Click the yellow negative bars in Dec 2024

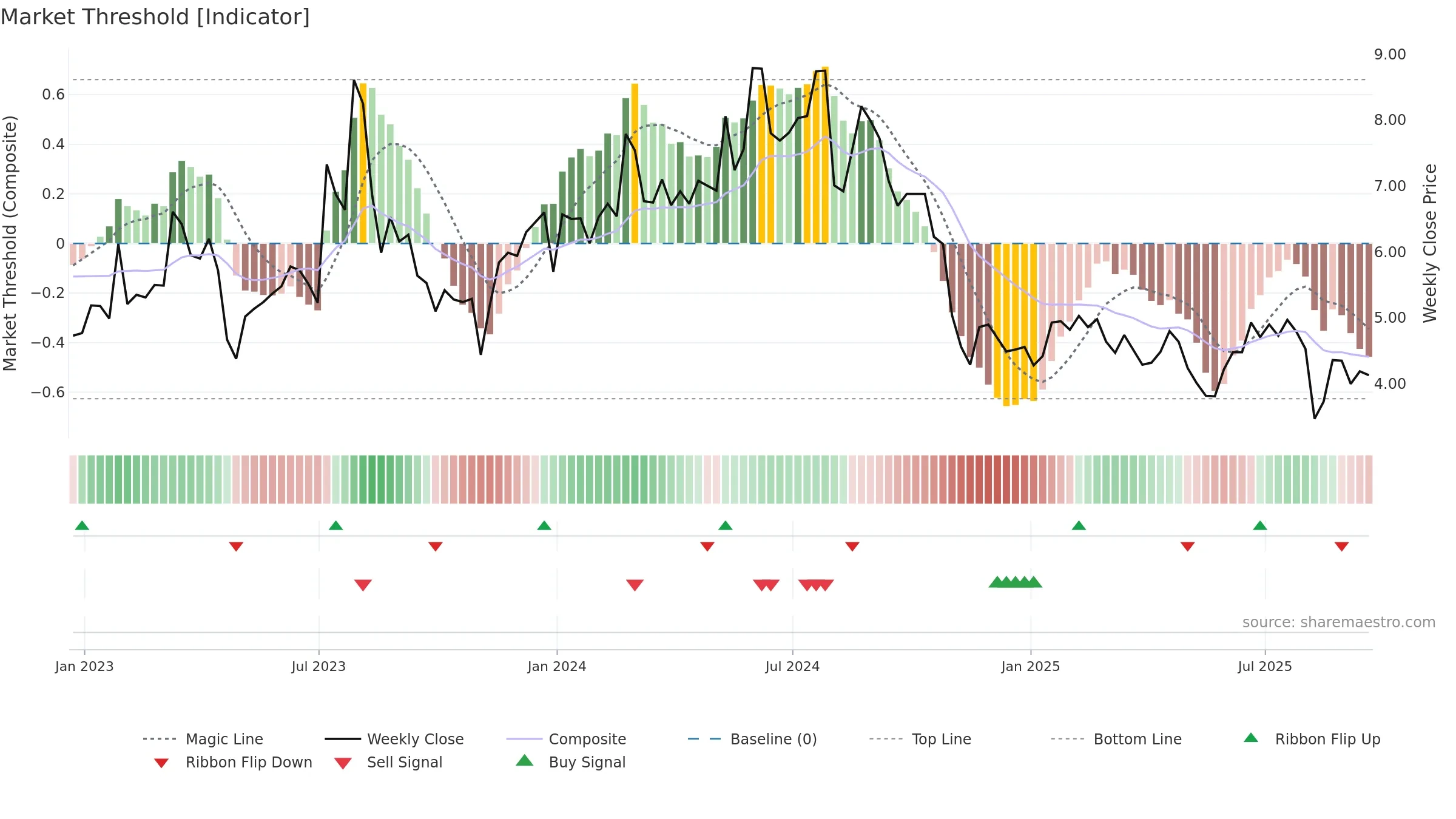pyautogui.click(x=1015, y=323)
